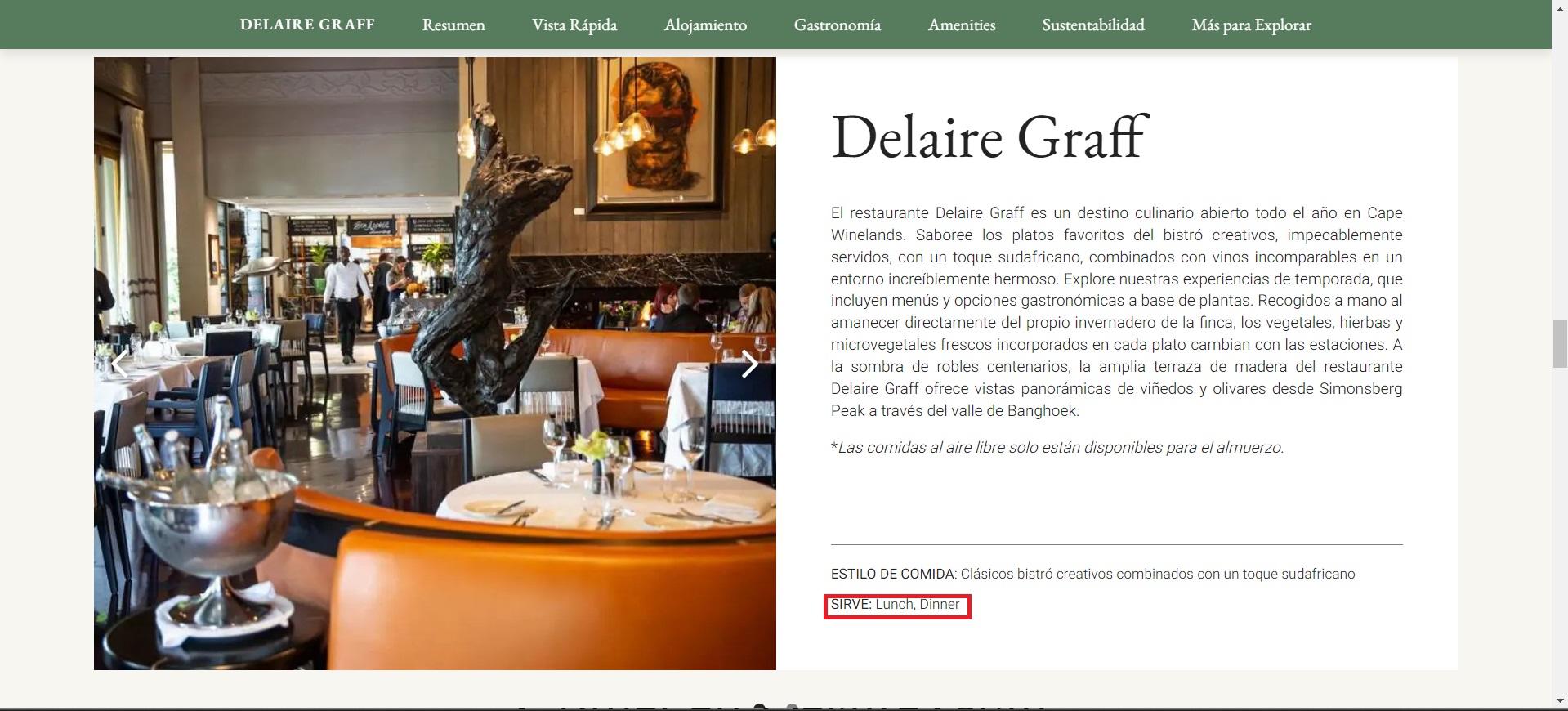
Task: Select the gray carousel dot indicator
Action: tap(791, 707)
